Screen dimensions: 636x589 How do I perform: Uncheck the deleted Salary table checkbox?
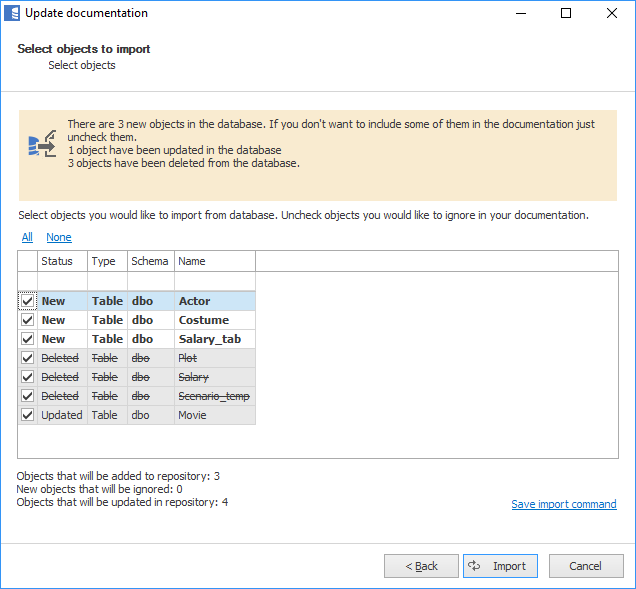(x=27, y=377)
